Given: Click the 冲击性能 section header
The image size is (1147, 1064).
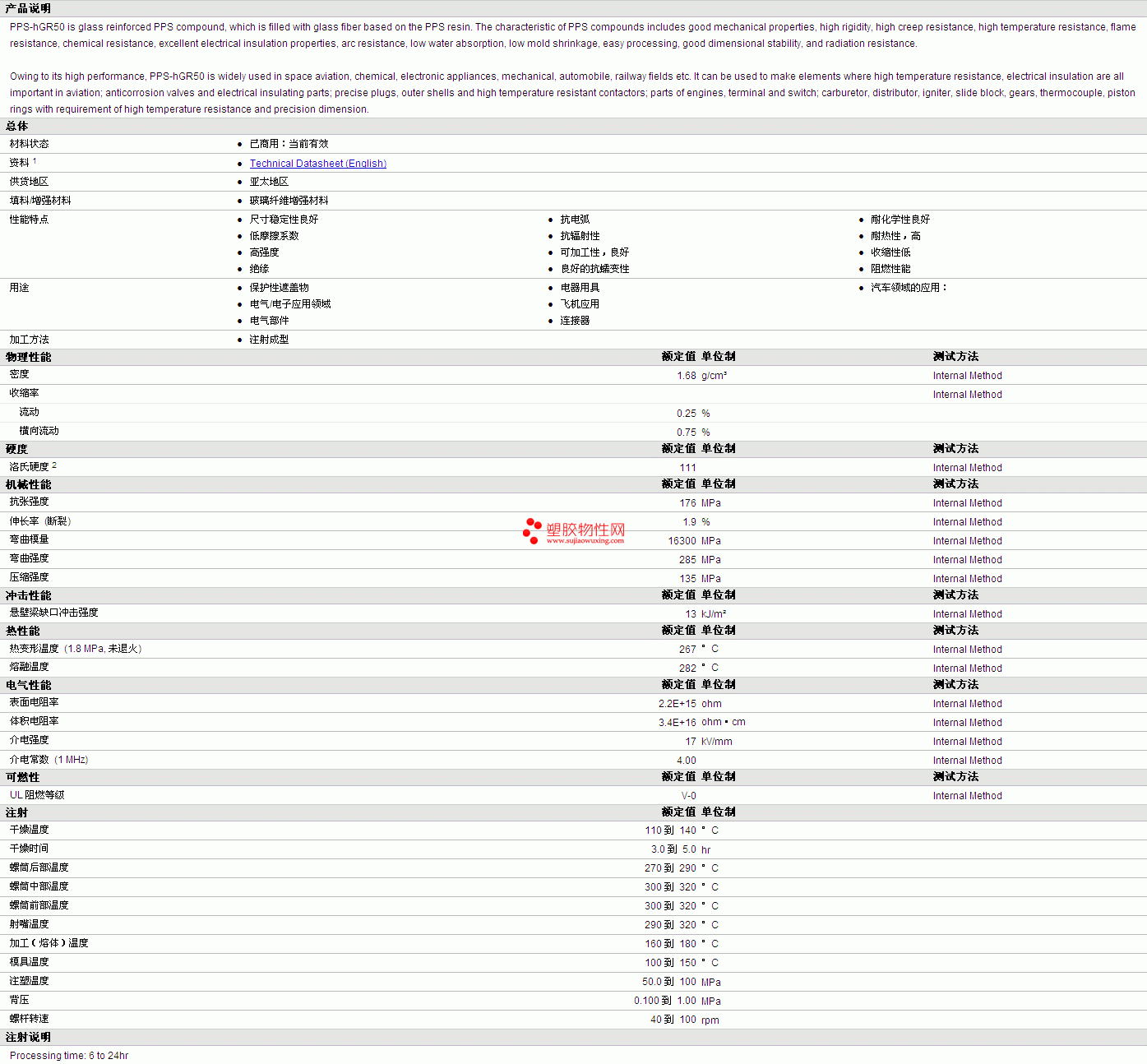Looking at the screenshot, I should pos(28,596).
